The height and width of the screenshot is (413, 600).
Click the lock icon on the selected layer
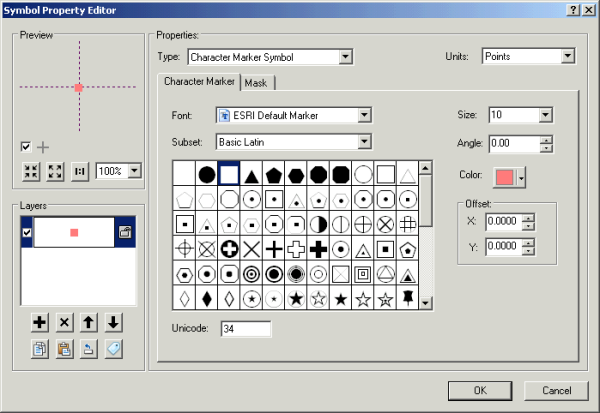125,232
